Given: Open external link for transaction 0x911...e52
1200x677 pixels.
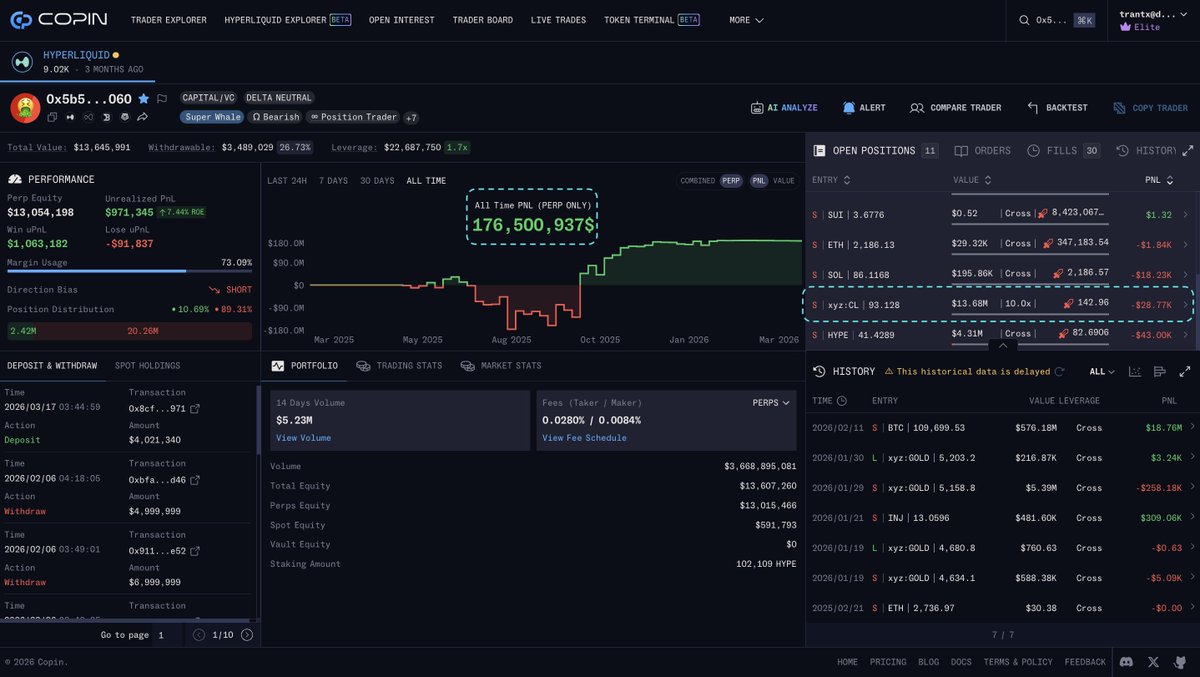Looking at the screenshot, I should point(195,551).
